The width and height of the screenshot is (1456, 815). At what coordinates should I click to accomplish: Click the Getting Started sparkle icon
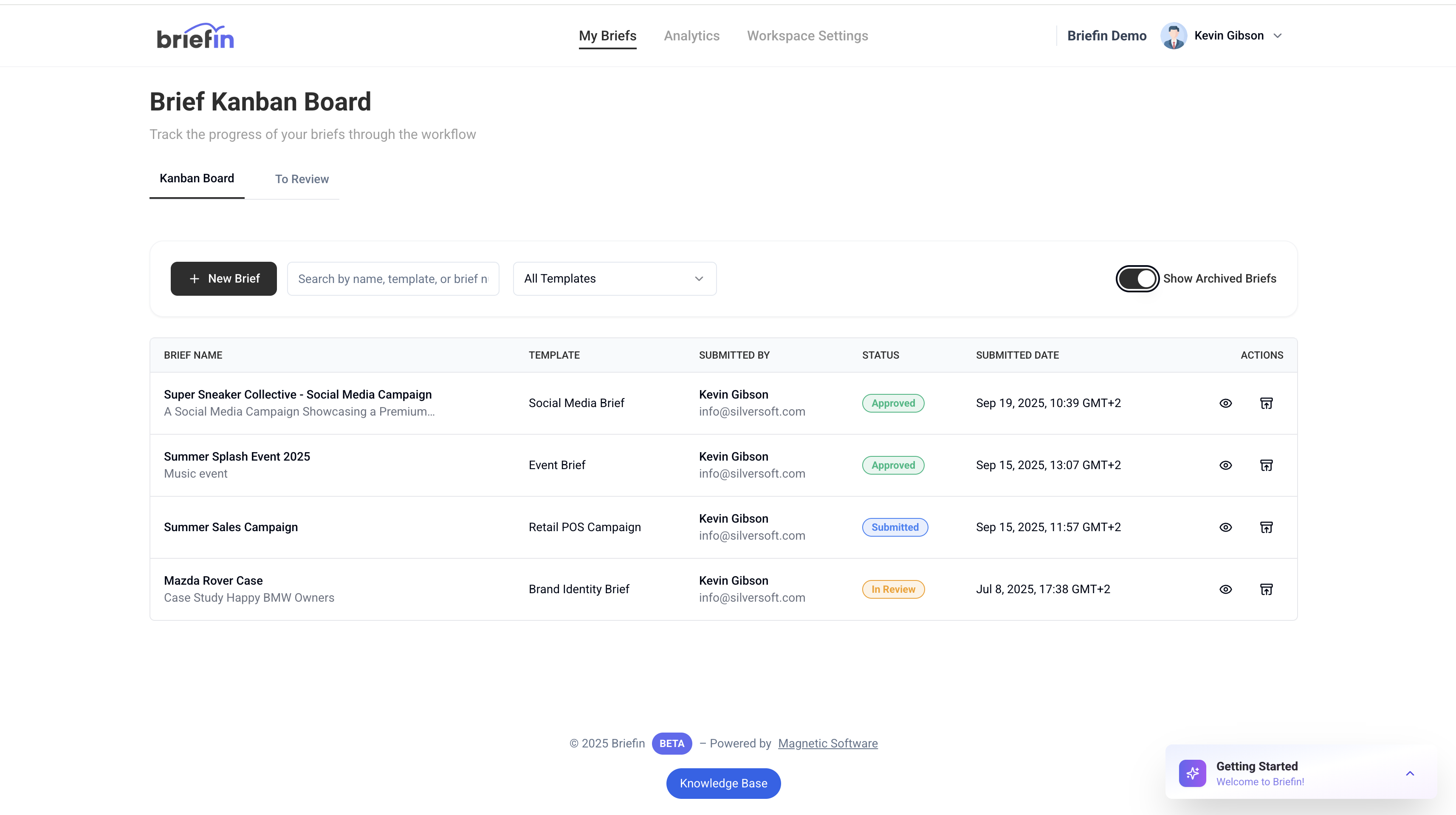1192,773
